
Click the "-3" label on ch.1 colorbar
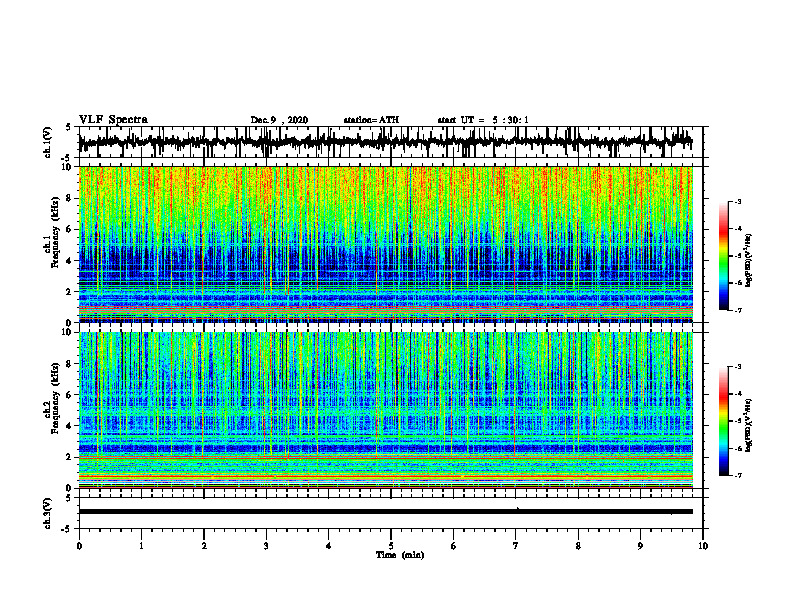pos(738,202)
